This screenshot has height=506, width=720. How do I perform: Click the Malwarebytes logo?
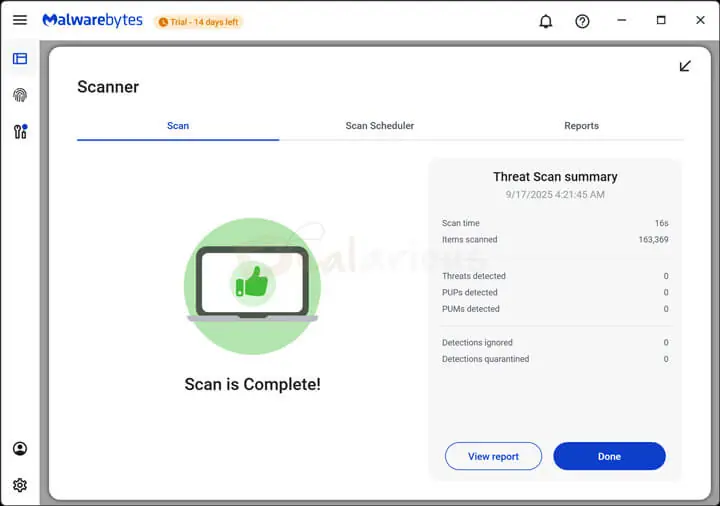tap(93, 21)
